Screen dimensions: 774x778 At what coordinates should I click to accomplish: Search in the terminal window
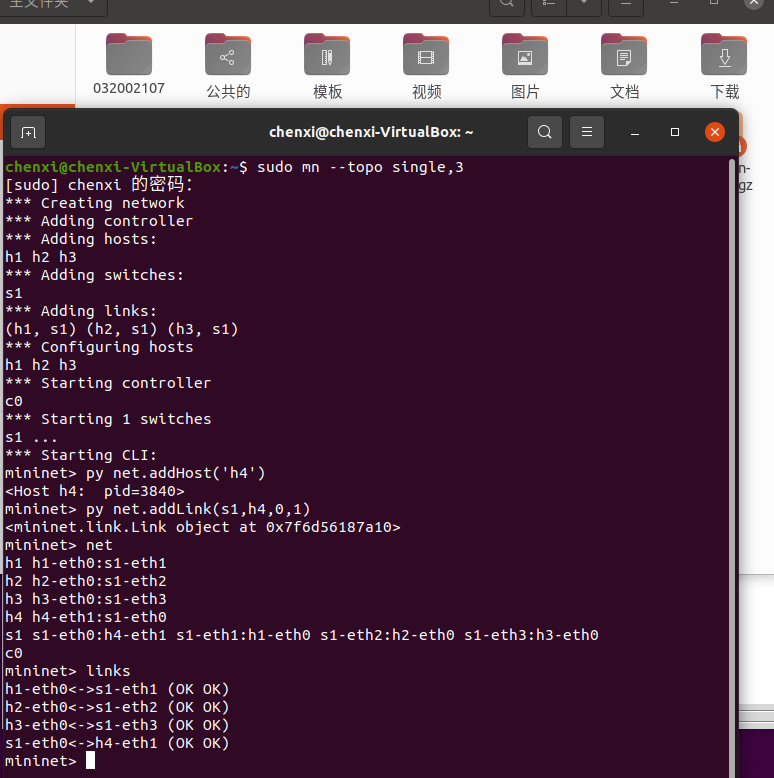[x=545, y=132]
